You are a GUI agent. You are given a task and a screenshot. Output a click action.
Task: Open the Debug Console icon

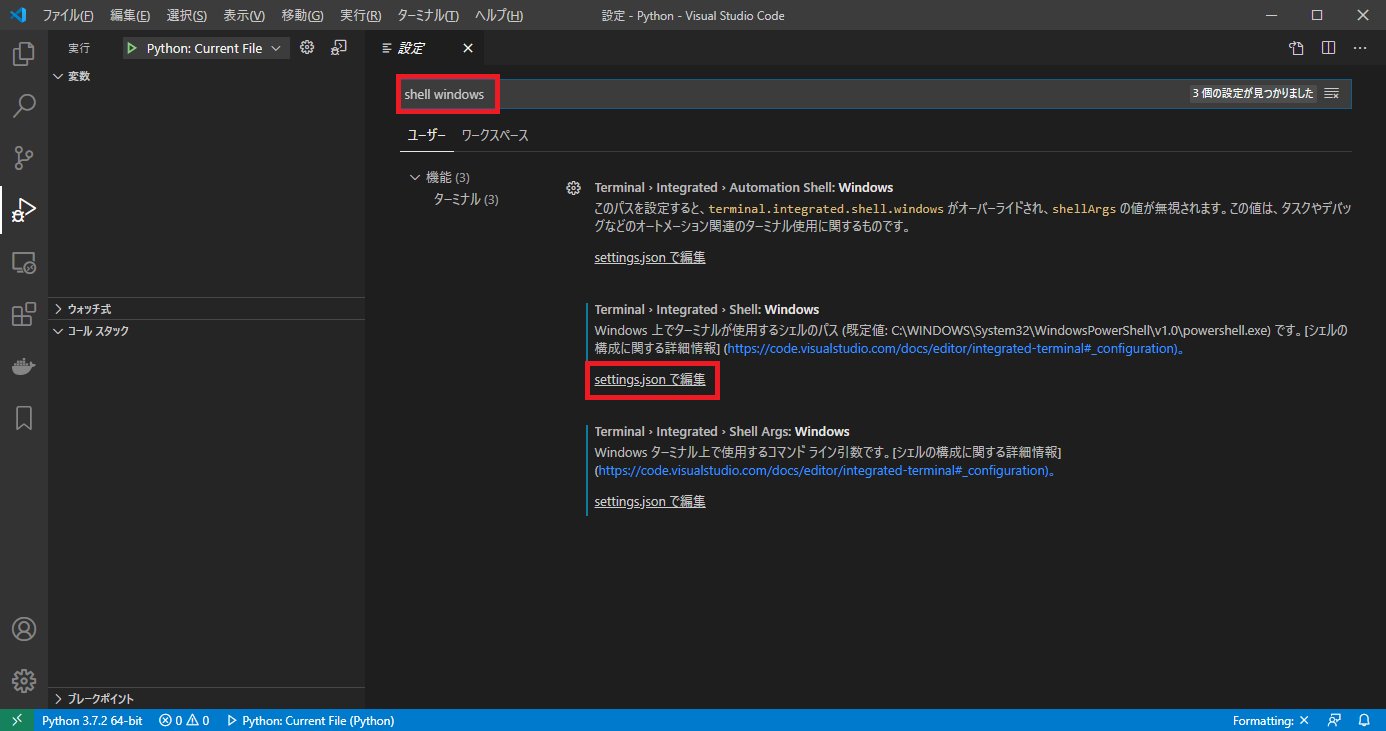339,47
